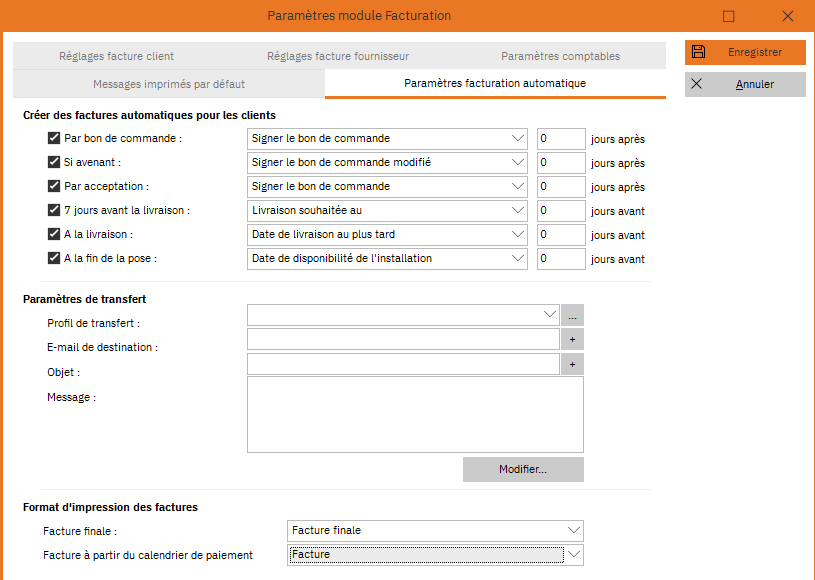This screenshot has width=815, height=580.
Task: Uncheck A la fin de la pose
Action: pos(53,258)
